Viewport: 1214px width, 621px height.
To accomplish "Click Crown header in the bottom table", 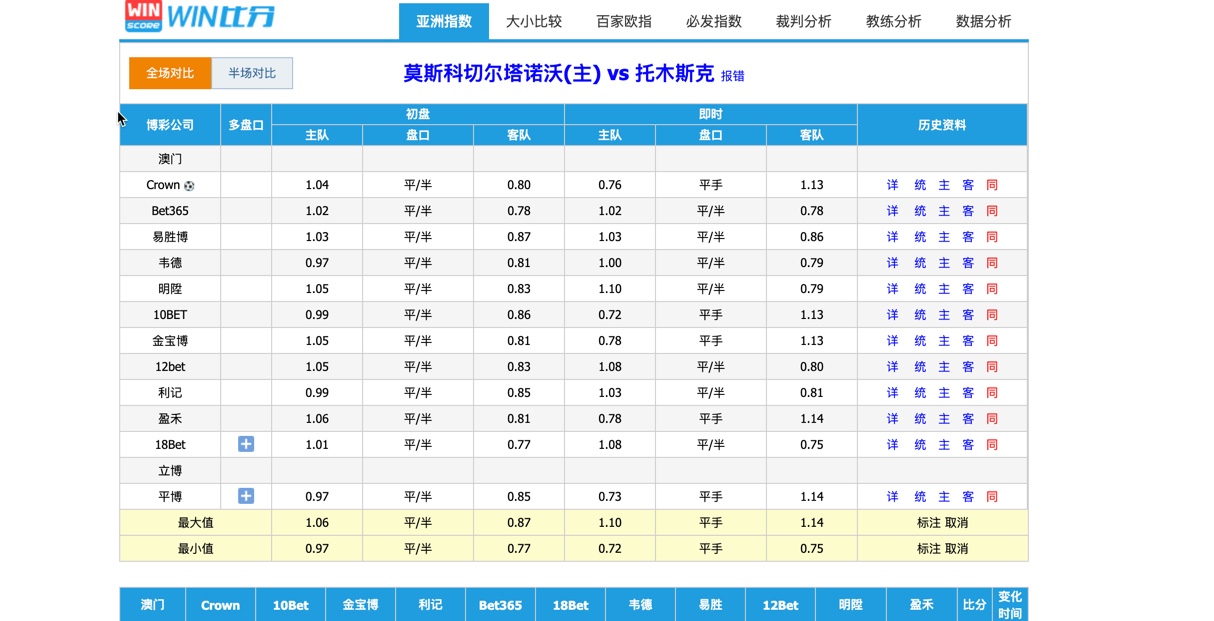I will [220, 605].
